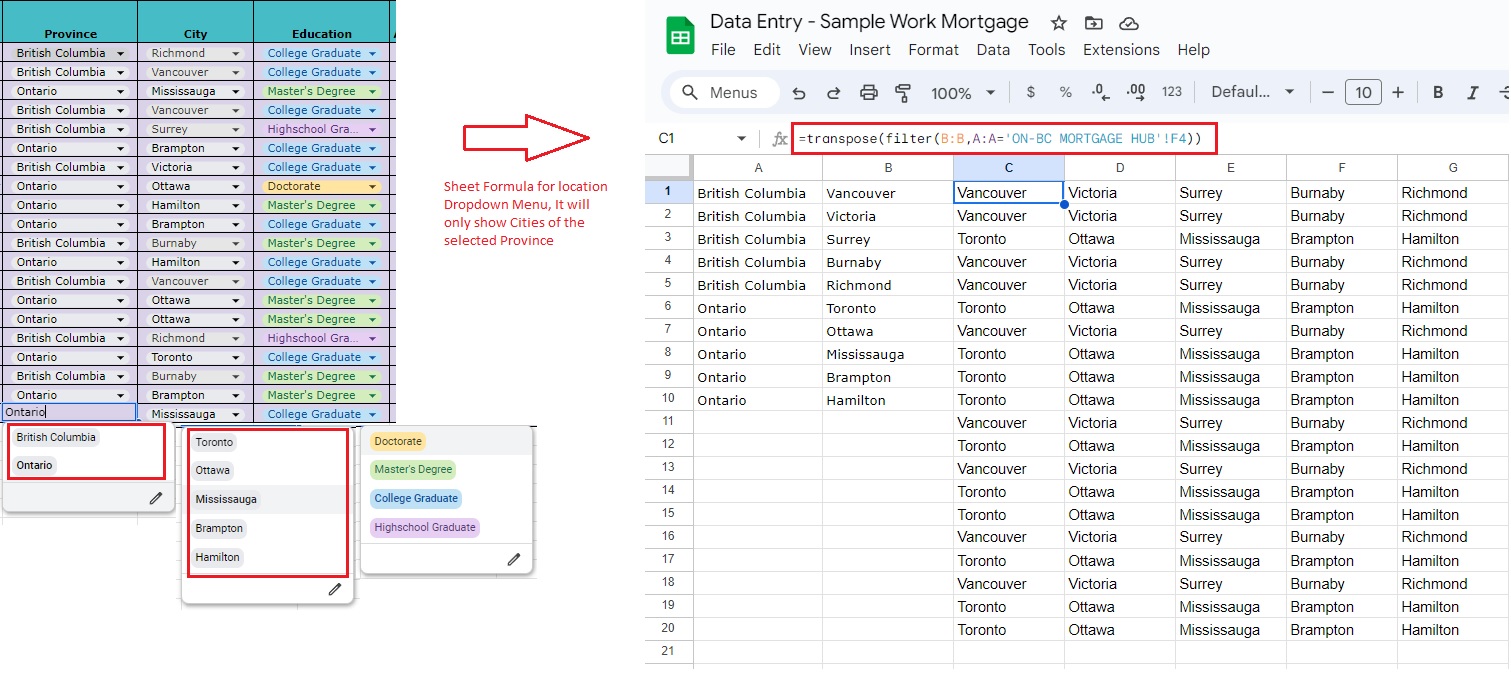Click cell C1 containing Vancouver
1511x674 pixels.
click(1008, 193)
